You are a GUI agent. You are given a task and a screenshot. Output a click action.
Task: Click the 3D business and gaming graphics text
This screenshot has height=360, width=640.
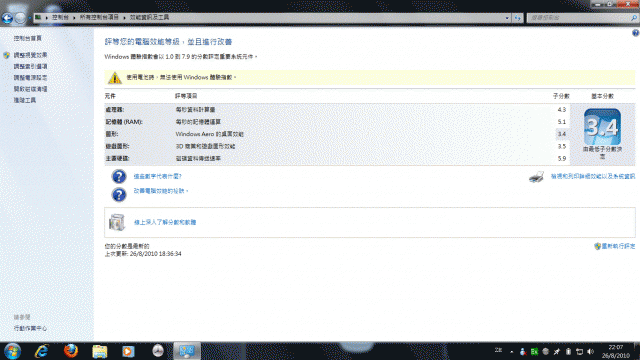[205, 147]
